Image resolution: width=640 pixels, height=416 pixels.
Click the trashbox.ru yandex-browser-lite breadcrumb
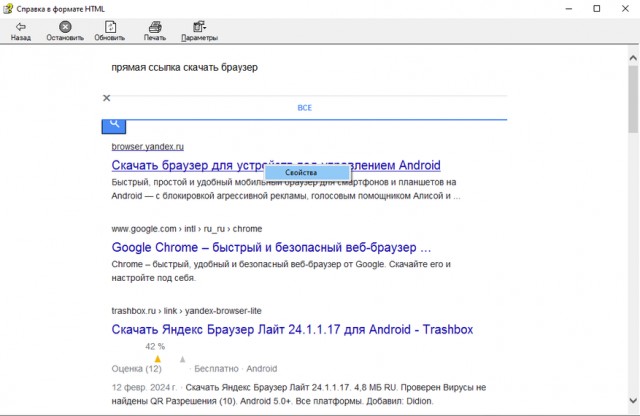[x=187, y=311]
